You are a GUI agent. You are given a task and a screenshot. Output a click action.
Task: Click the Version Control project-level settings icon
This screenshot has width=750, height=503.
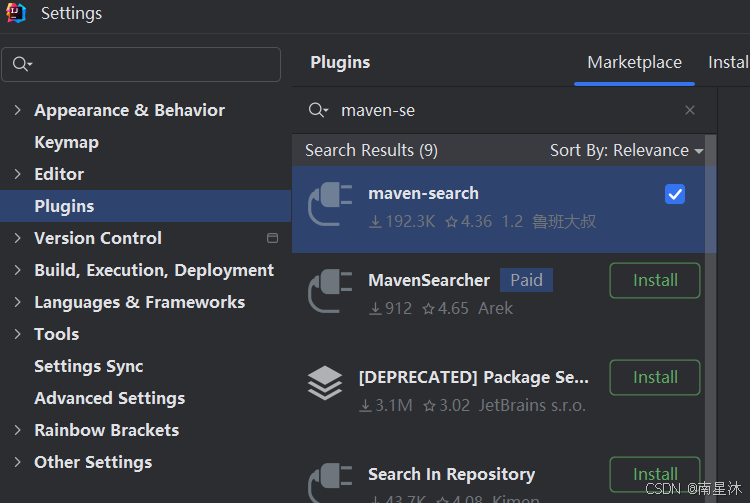[x=273, y=238]
